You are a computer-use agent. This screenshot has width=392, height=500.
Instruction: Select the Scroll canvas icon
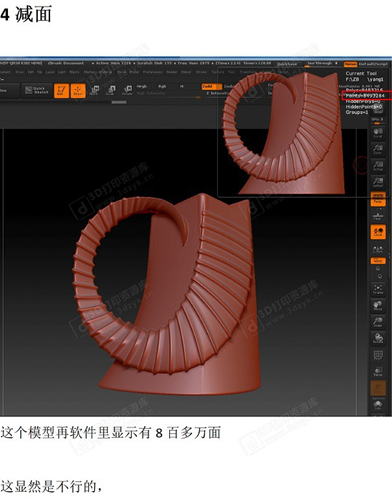click(x=377, y=133)
